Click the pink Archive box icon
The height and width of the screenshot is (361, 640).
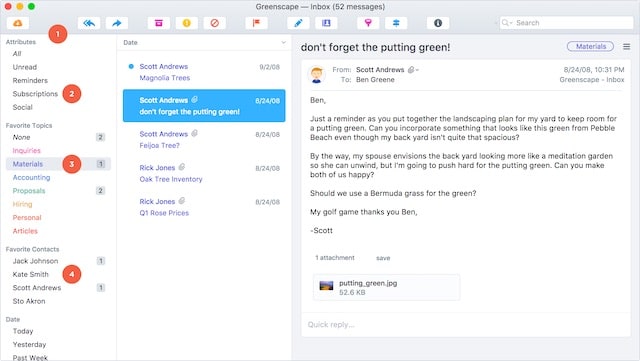(x=159, y=23)
